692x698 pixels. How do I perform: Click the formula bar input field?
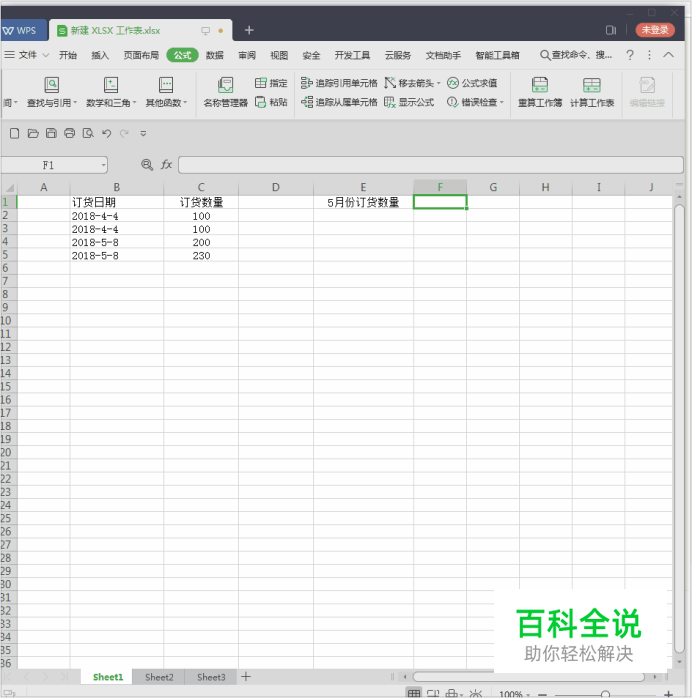pos(430,165)
